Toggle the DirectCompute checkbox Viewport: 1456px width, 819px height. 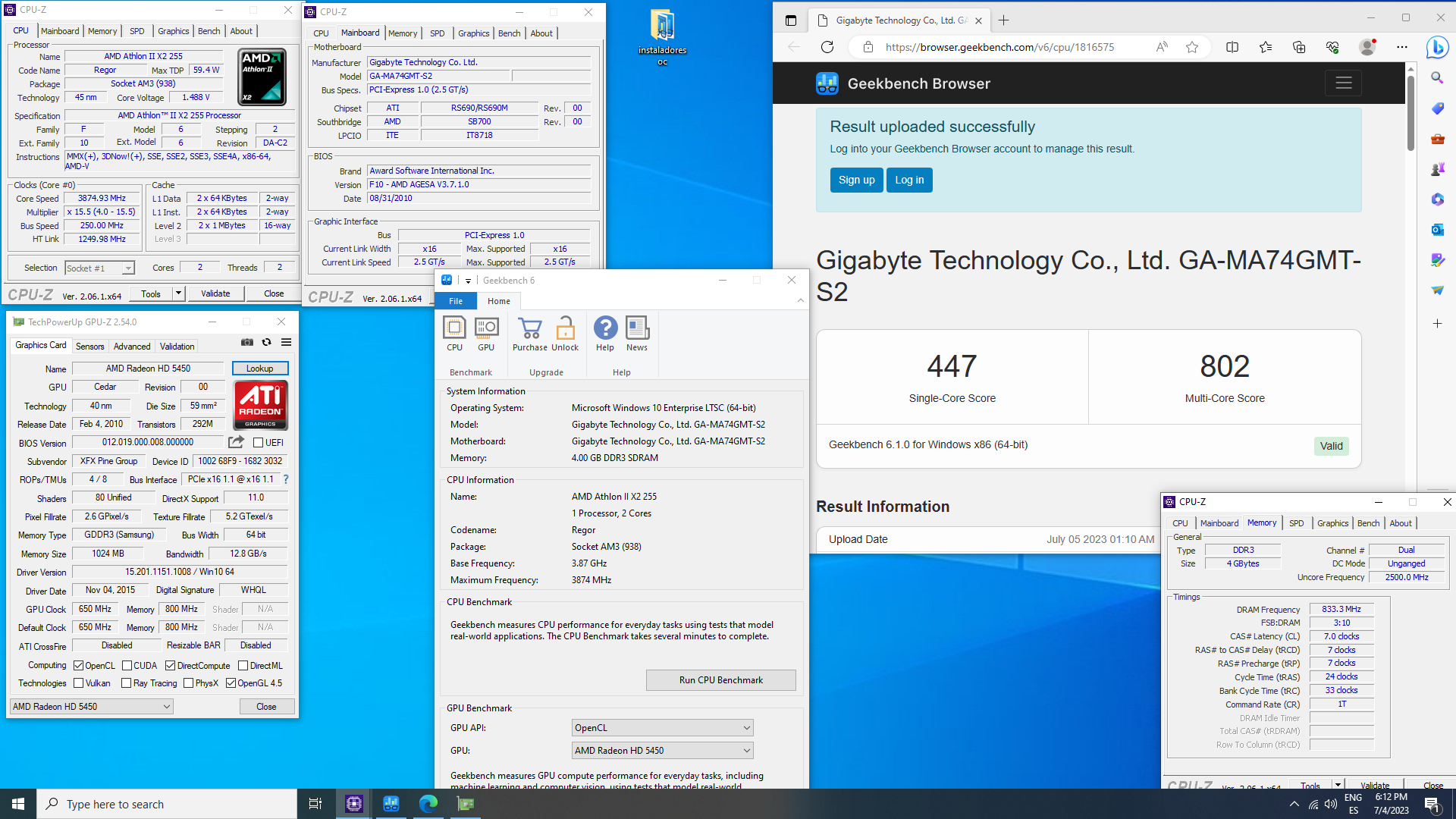(x=170, y=666)
